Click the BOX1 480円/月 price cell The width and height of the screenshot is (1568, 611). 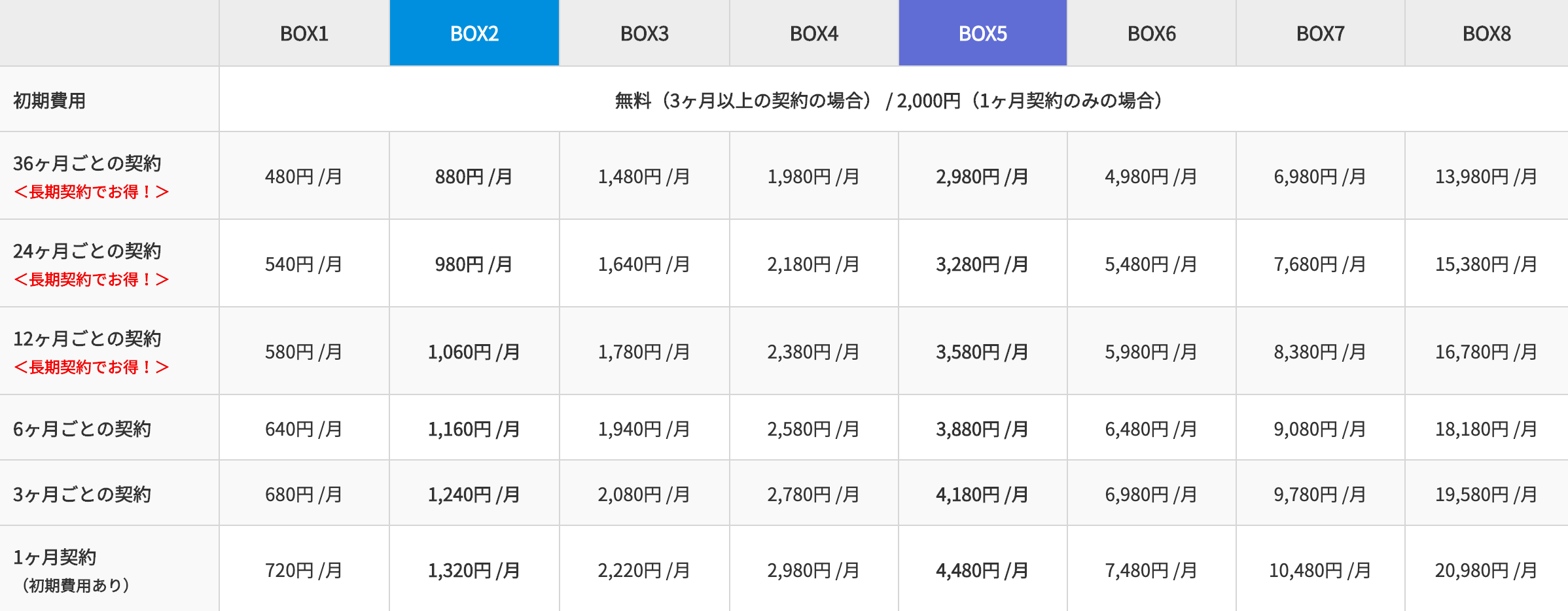(304, 177)
